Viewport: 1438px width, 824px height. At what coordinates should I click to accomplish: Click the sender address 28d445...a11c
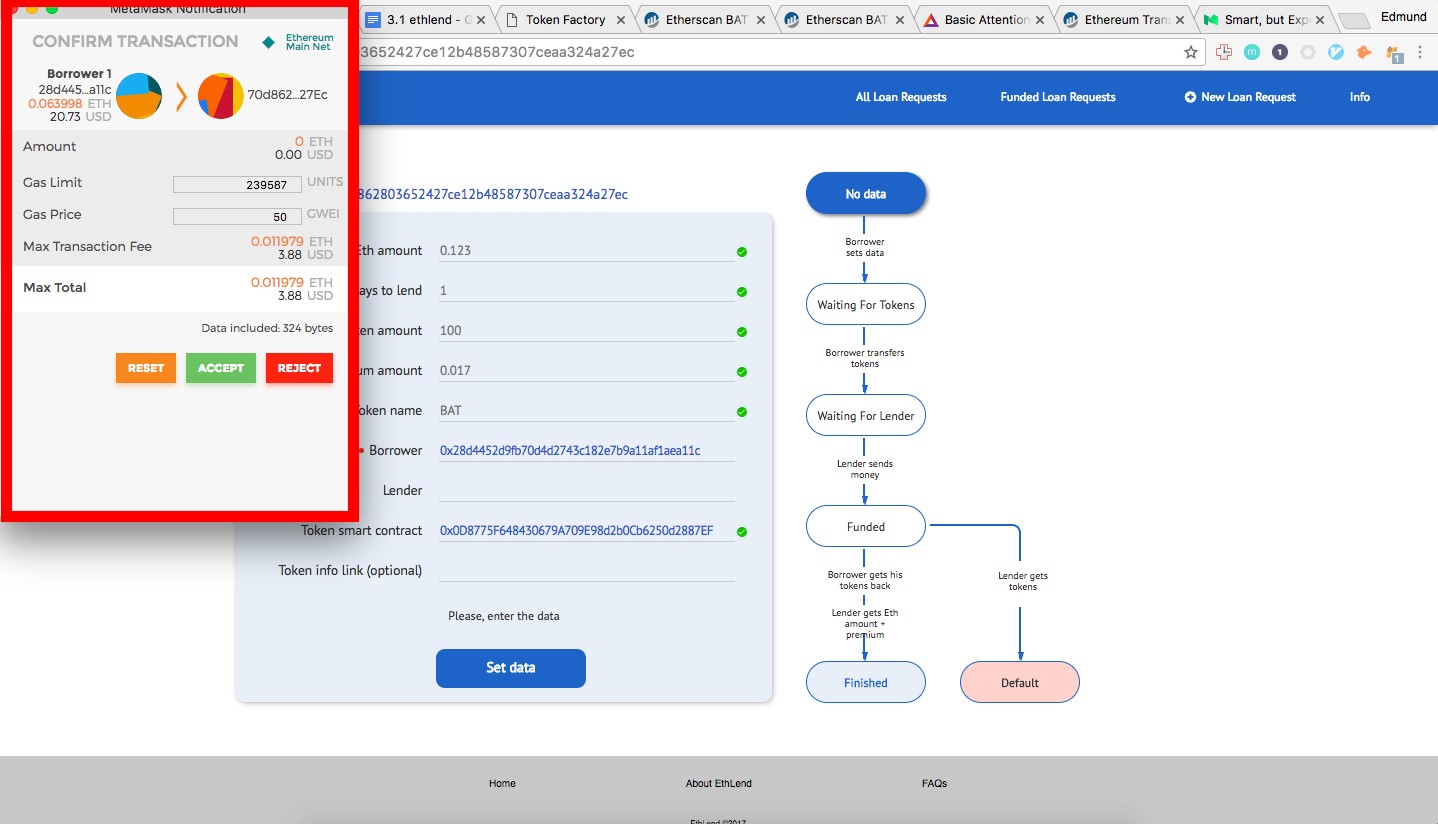tap(75, 89)
